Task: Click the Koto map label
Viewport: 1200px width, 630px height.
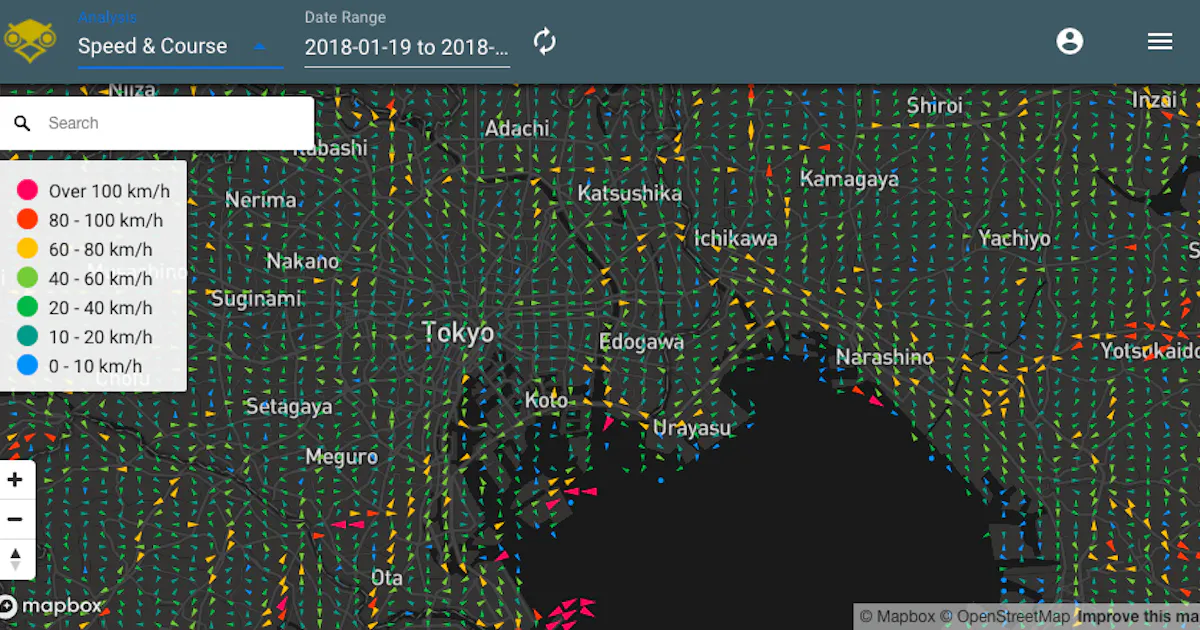Action: [x=547, y=400]
